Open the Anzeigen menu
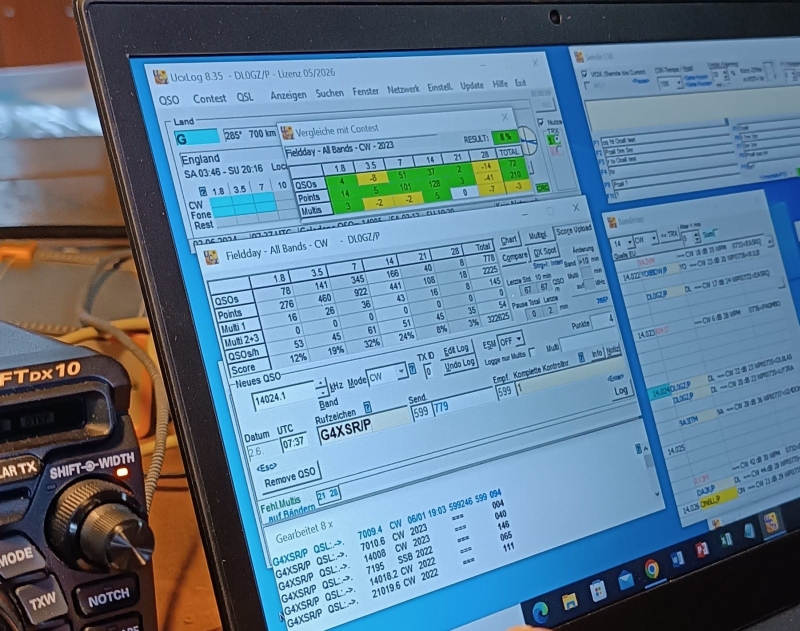This screenshot has width=800, height=631. (288, 95)
